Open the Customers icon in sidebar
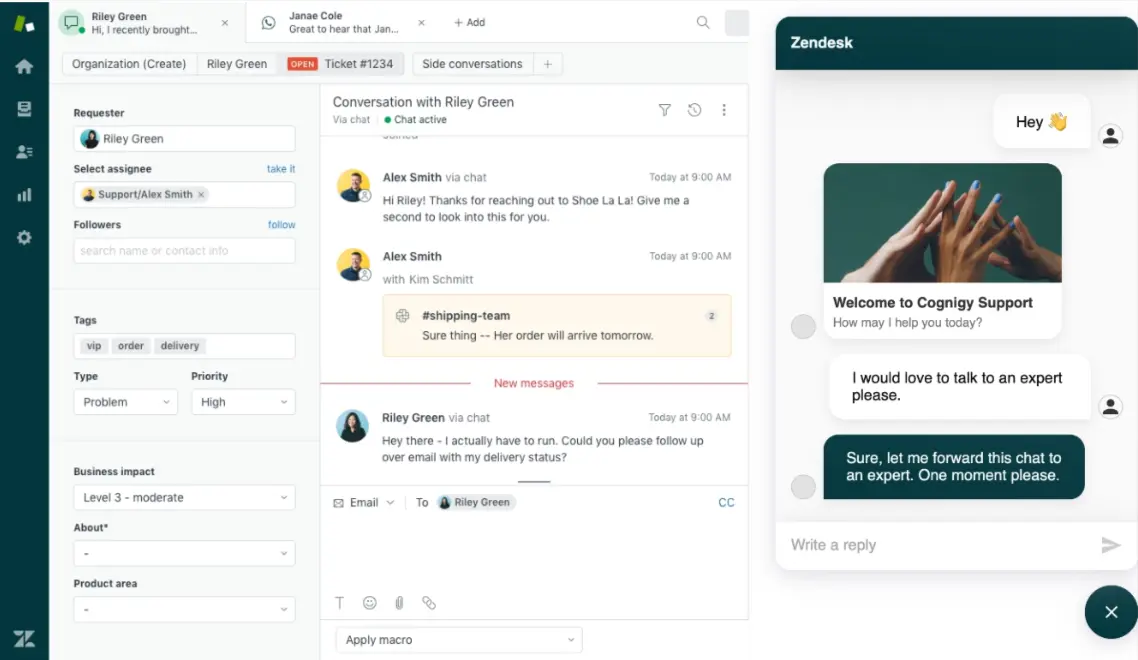Image resolution: width=1138 pixels, height=660 pixels. pyautogui.click(x=24, y=152)
